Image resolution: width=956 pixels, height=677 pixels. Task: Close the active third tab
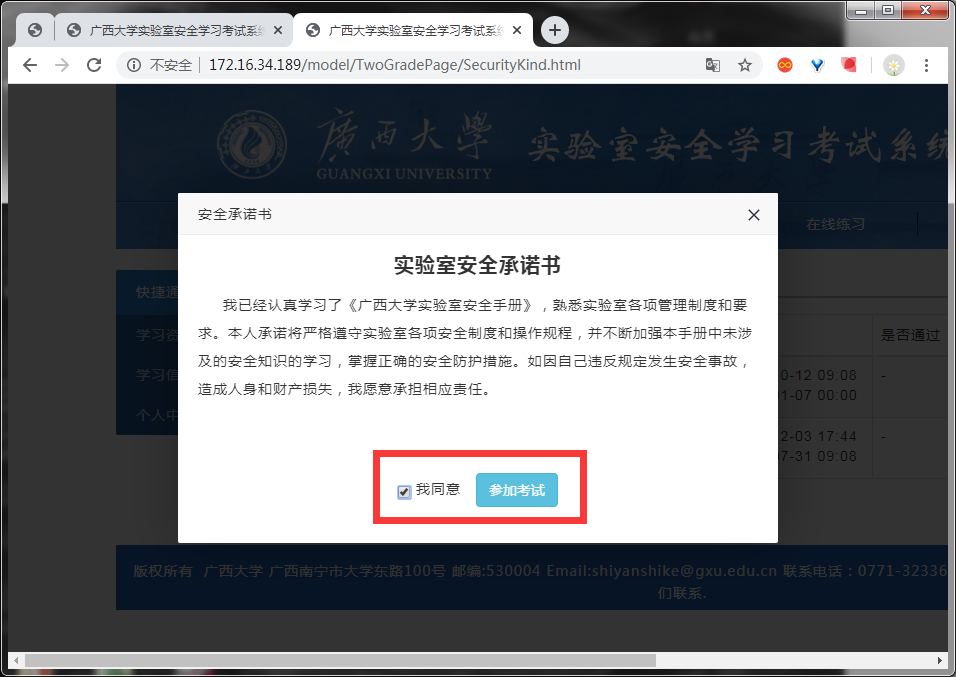[x=516, y=30]
